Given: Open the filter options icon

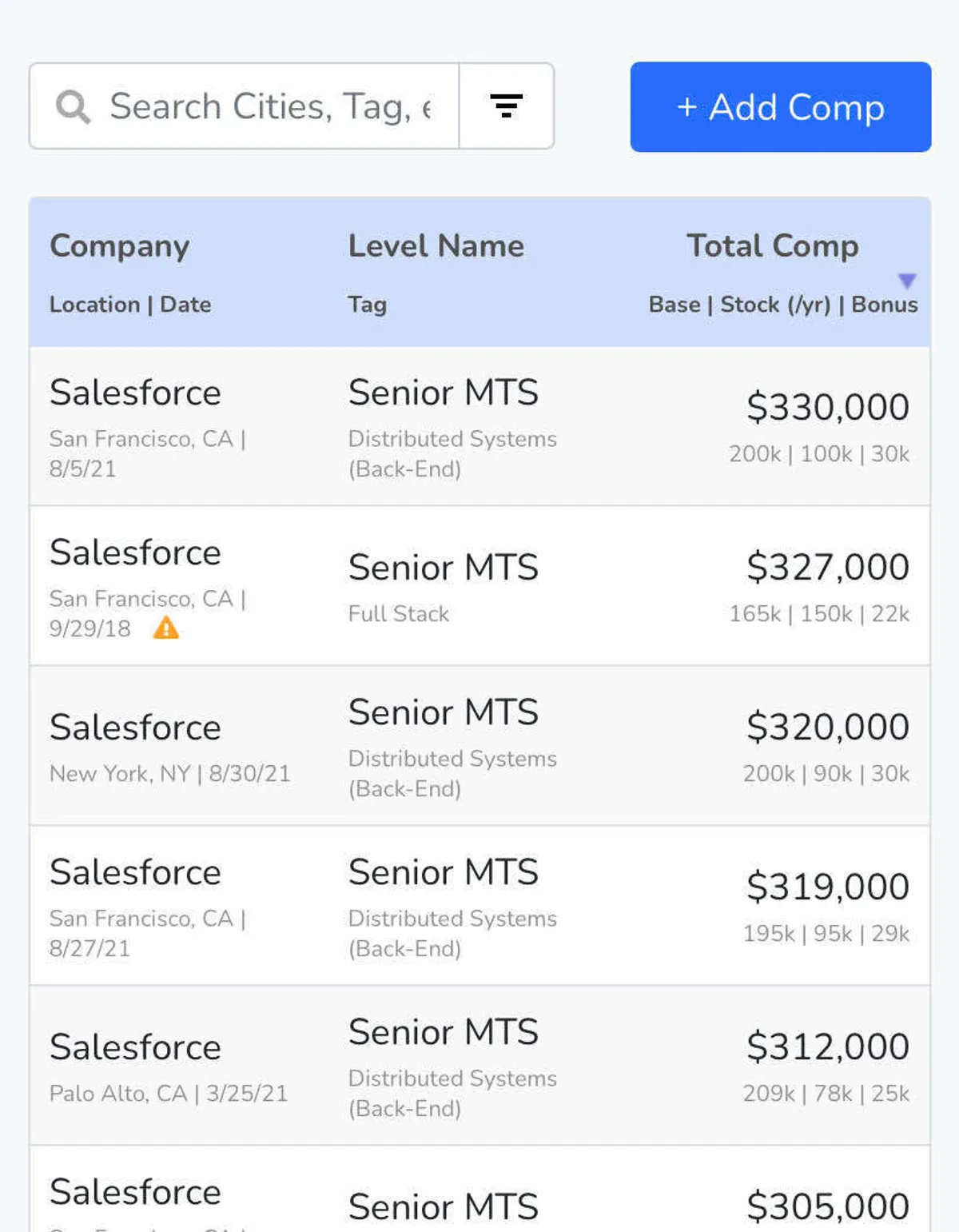Looking at the screenshot, I should click(x=506, y=106).
